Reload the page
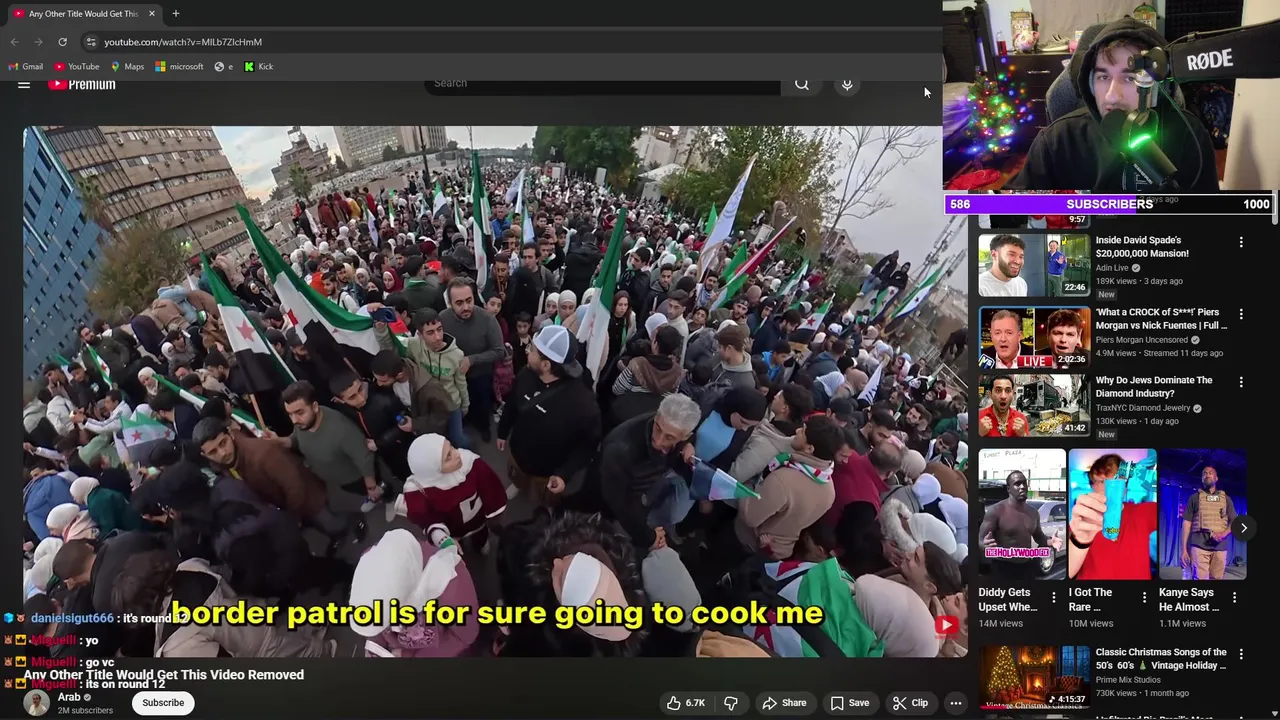Image resolution: width=1280 pixels, height=720 pixels. (x=62, y=42)
